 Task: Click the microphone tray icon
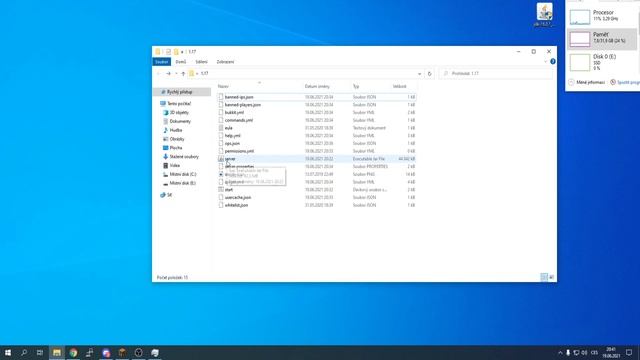(568, 353)
